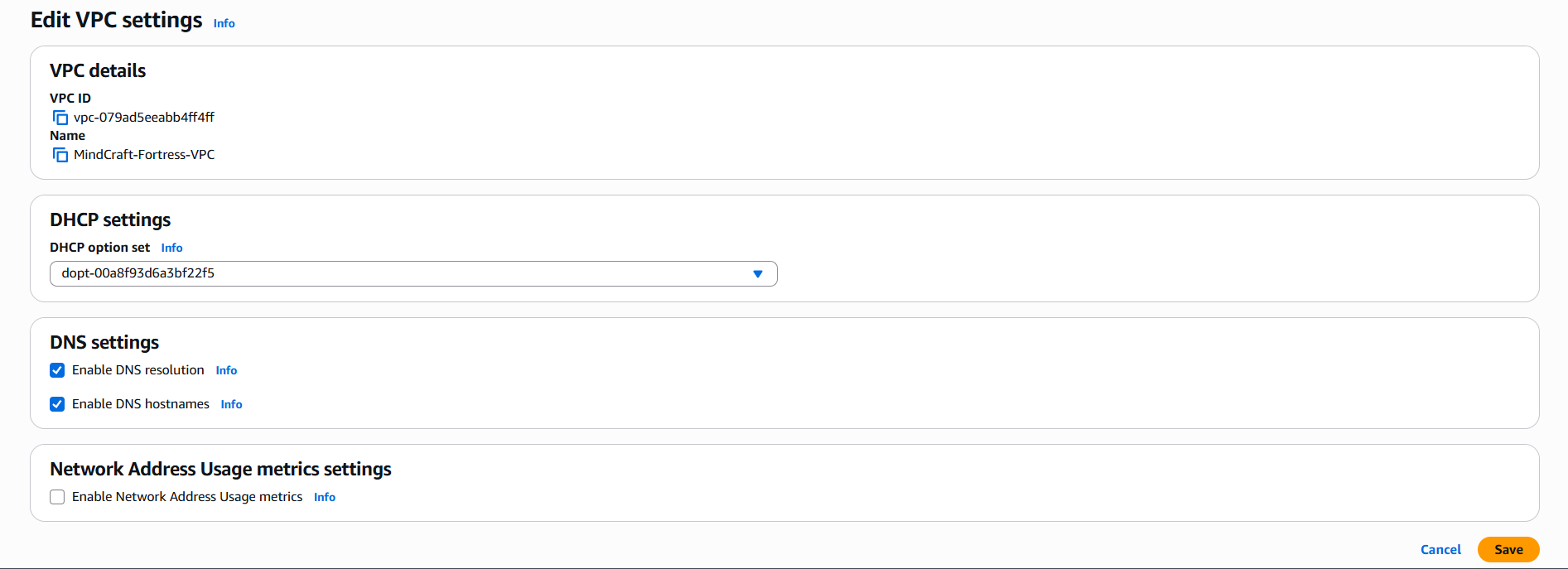The image size is (1568, 569).
Task: Save the VPC settings
Action: pyautogui.click(x=1508, y=550)
